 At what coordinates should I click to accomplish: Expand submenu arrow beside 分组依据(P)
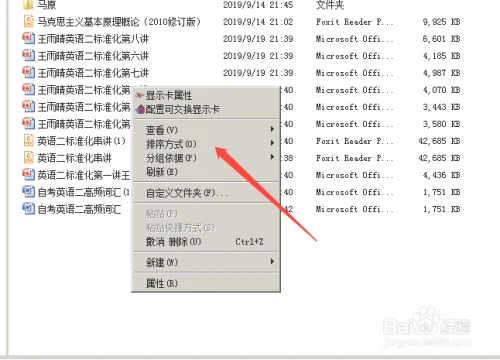[x=272, y=157]
